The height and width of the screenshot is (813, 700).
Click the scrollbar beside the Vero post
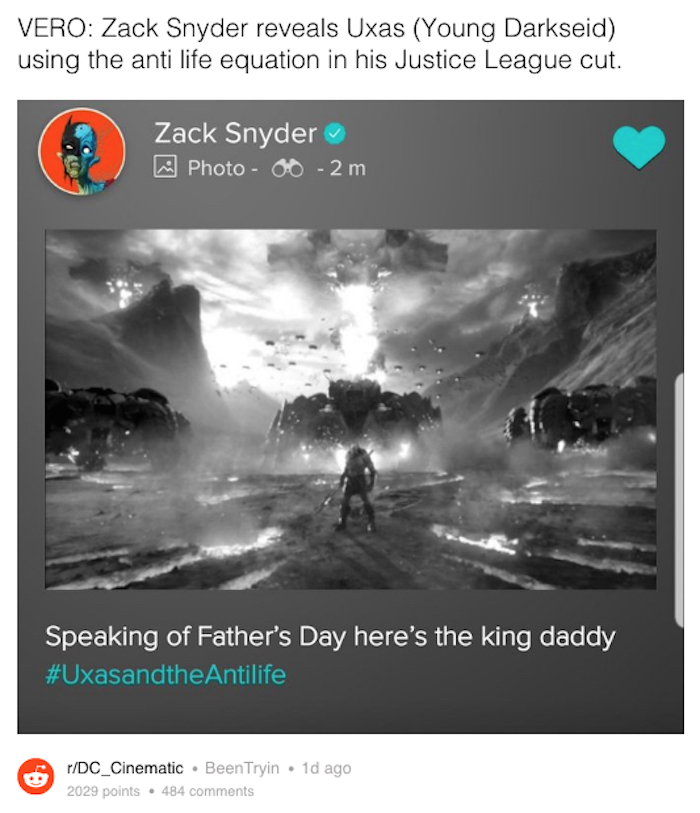click(x=679, y=500)
